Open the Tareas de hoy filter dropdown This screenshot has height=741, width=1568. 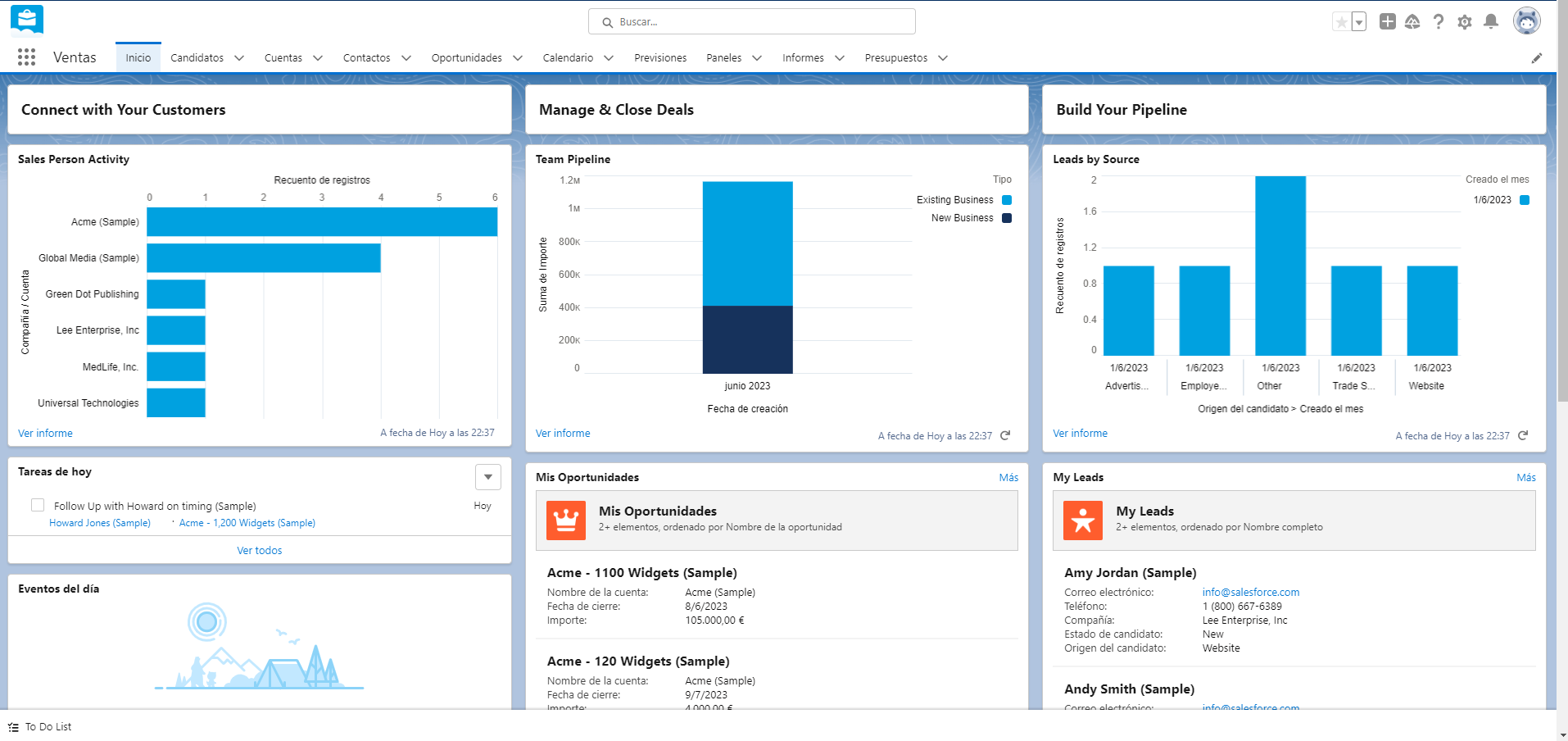coord(488,476)
